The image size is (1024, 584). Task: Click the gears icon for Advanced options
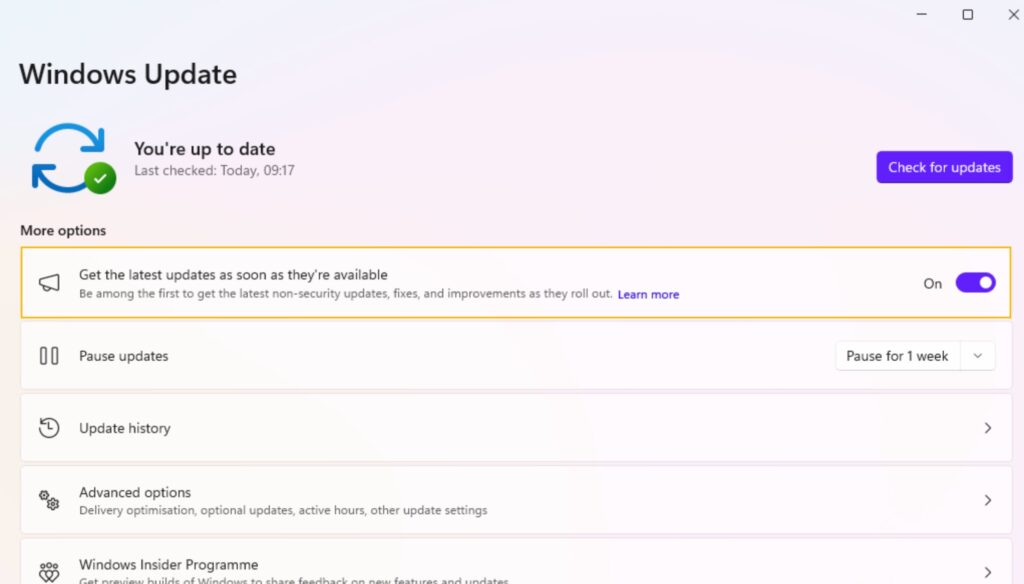49,500
